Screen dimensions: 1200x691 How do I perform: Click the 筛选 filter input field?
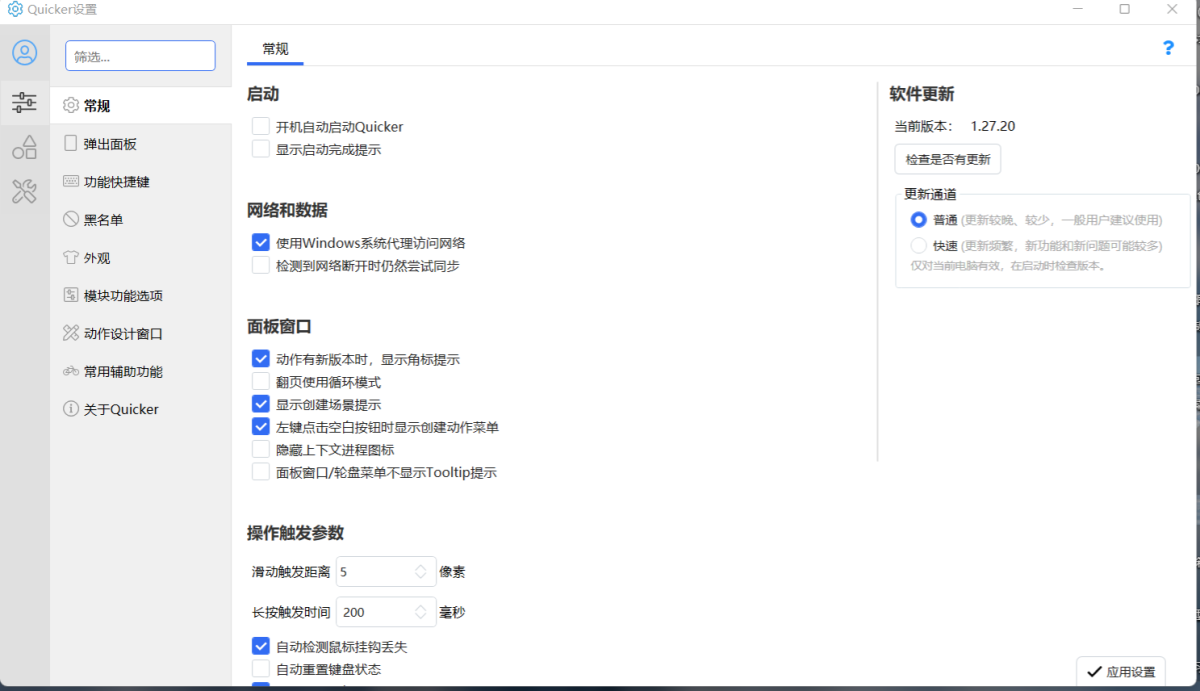[140, 56]
